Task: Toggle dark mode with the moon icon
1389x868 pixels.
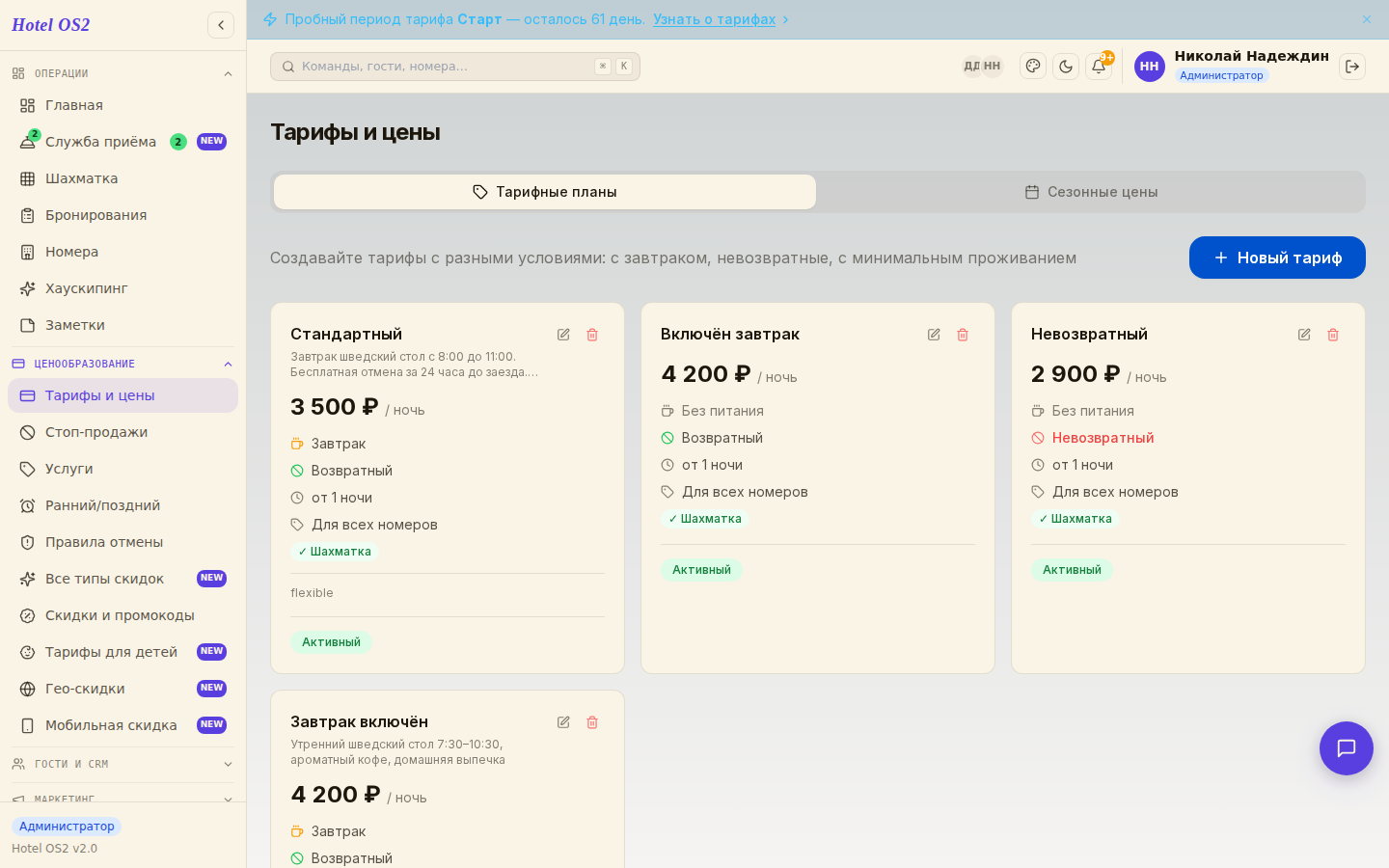Action: pos(1066,67)
